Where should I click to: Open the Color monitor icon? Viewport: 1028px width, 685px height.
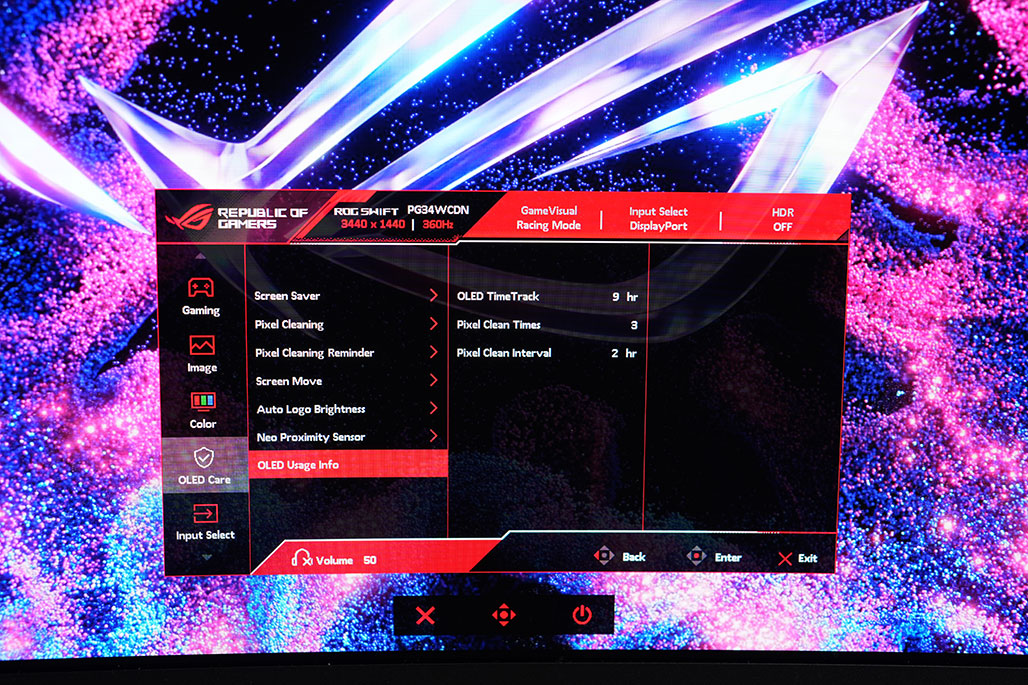point(202,402)
